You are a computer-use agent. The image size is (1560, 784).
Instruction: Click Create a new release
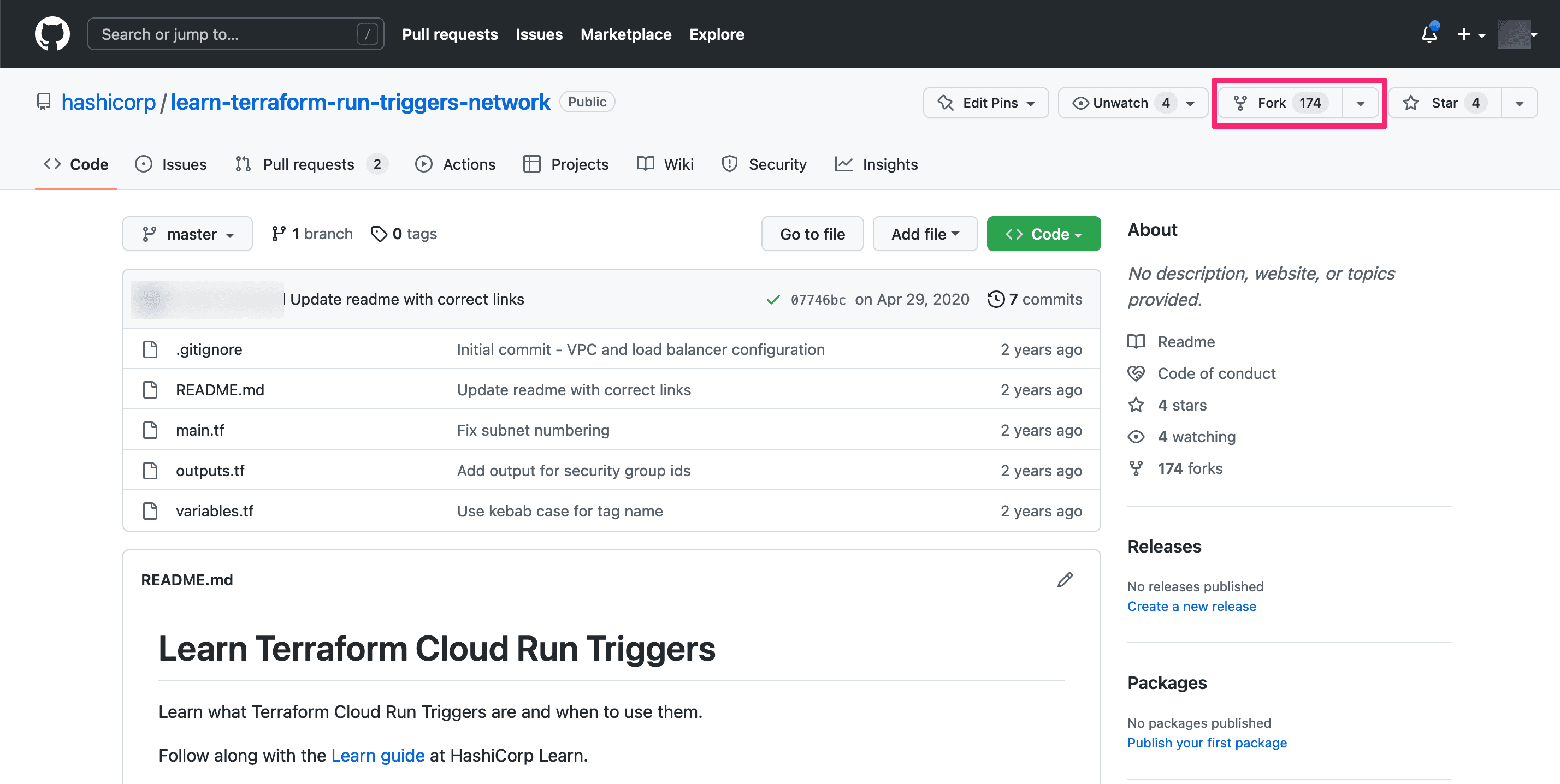click(x=1192, y=607)
